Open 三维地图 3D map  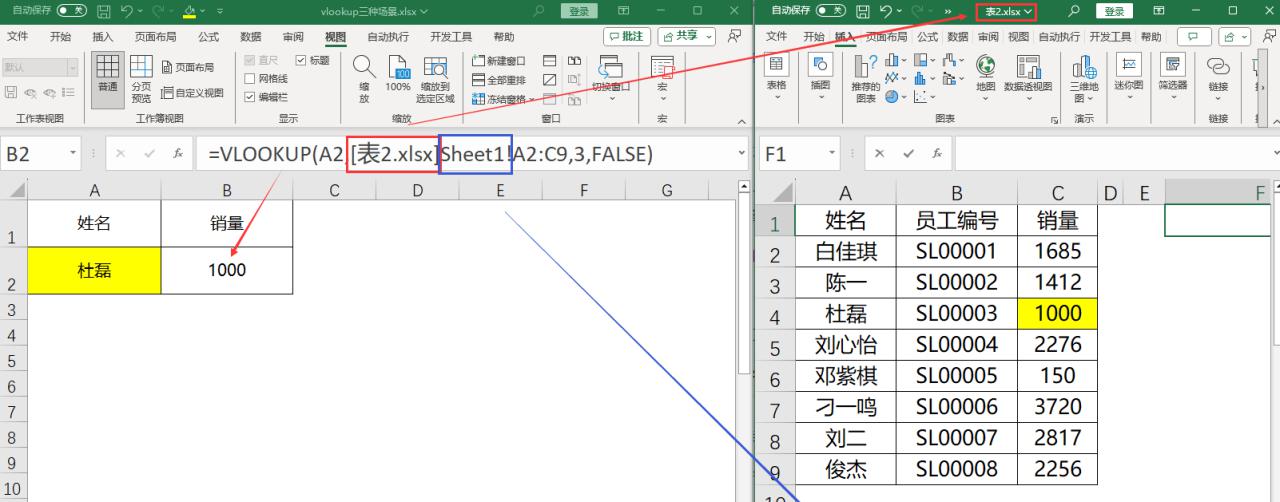click(1084, 79)
